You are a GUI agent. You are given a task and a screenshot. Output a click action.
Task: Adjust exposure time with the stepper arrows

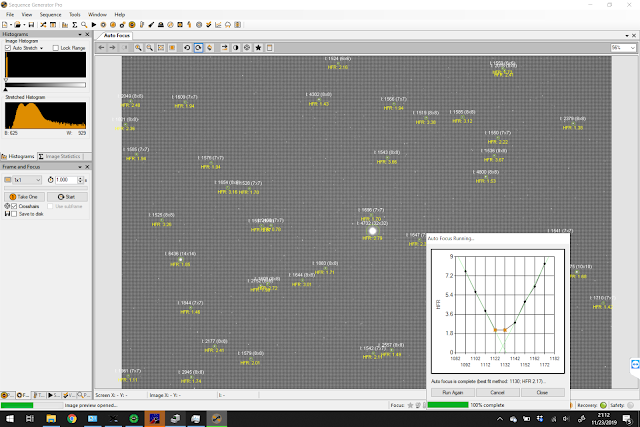(80, 180)
